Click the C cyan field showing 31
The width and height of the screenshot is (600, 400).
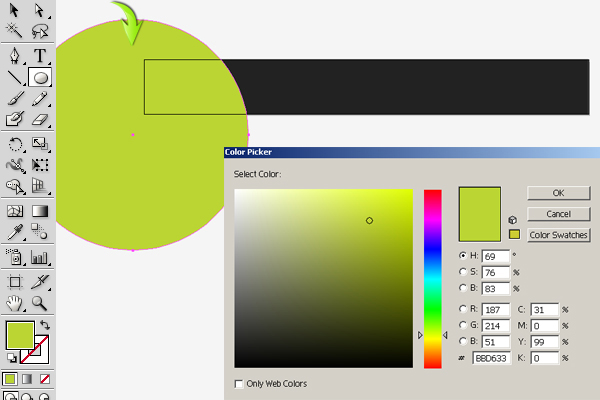coord(545,310)
